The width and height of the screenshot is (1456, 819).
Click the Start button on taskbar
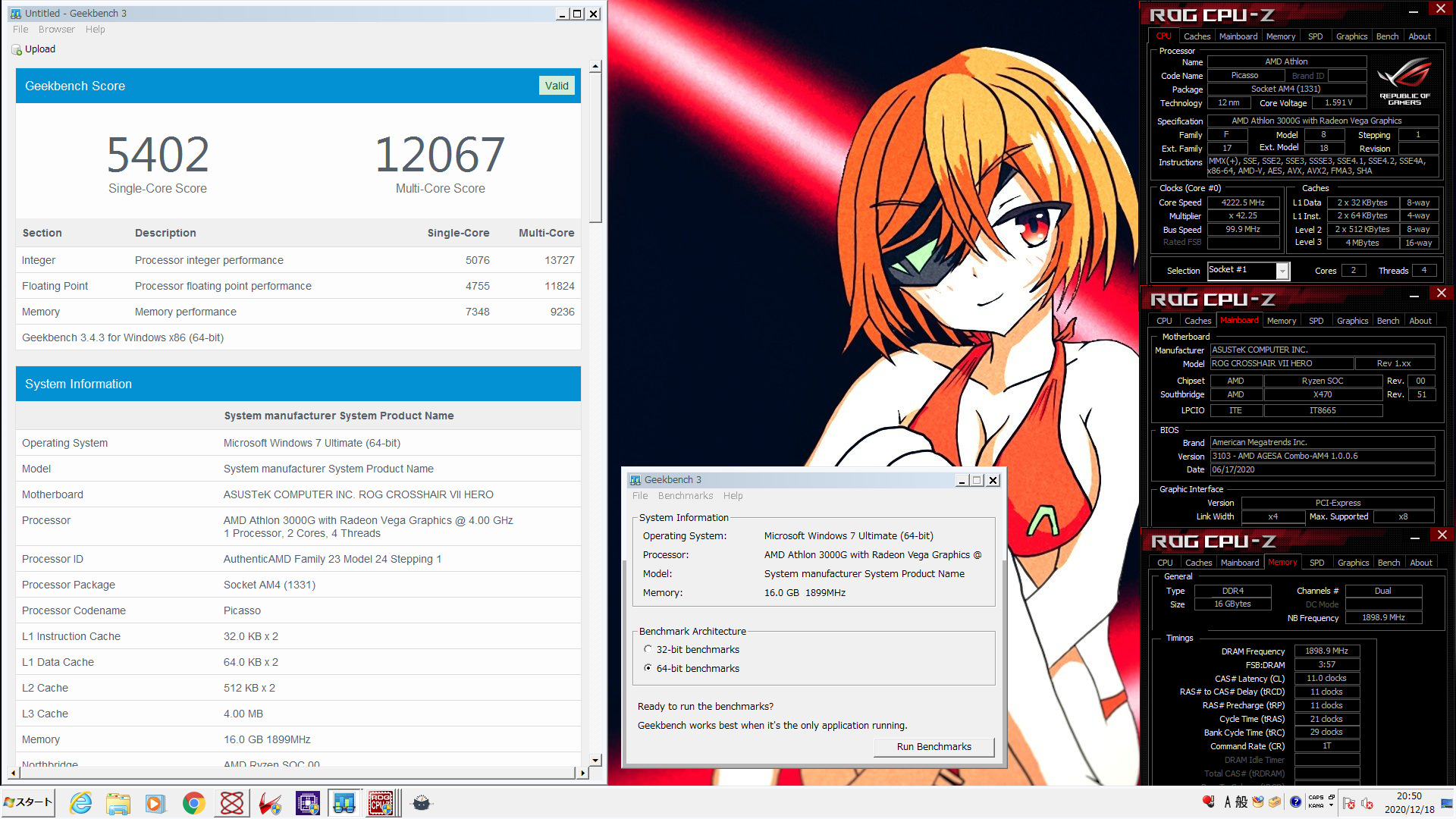point(28,802)
